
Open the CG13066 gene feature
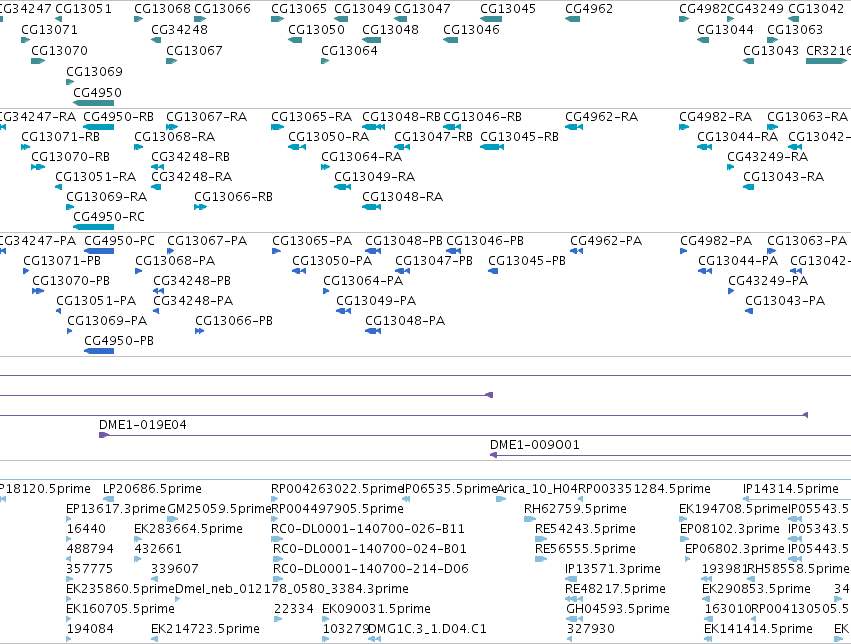point(223,9)
